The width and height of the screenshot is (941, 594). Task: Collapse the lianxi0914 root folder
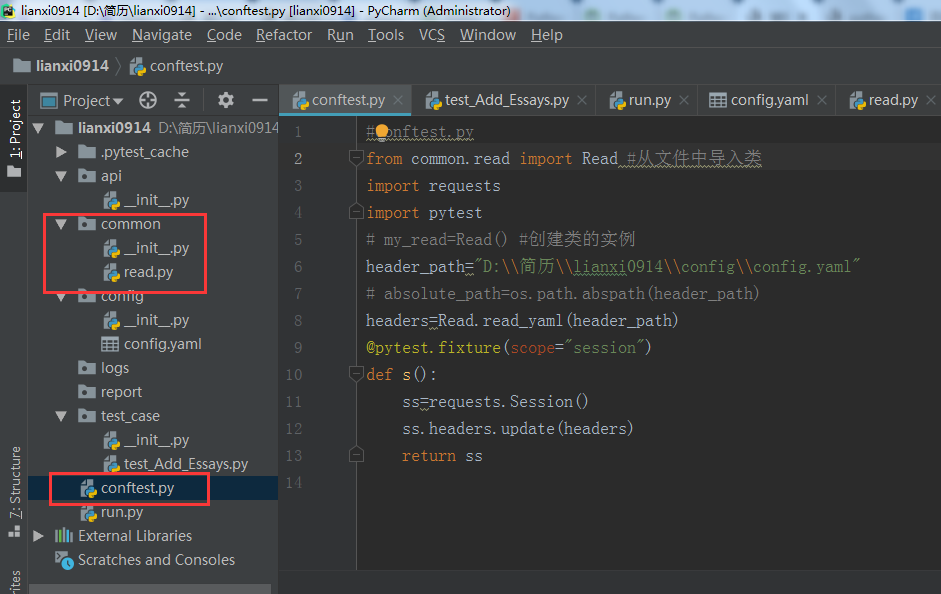(39, 128)
